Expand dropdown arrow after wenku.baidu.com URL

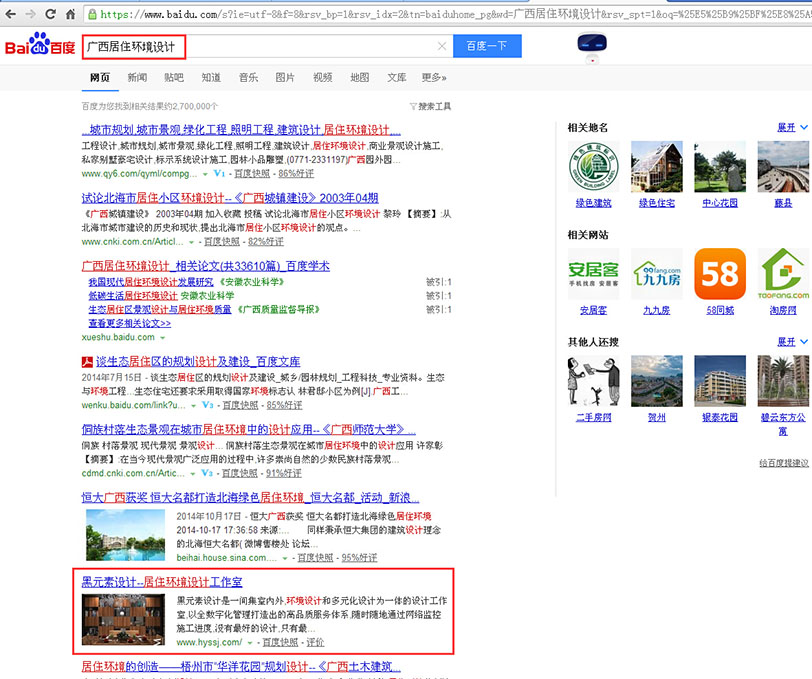point(193,406)
